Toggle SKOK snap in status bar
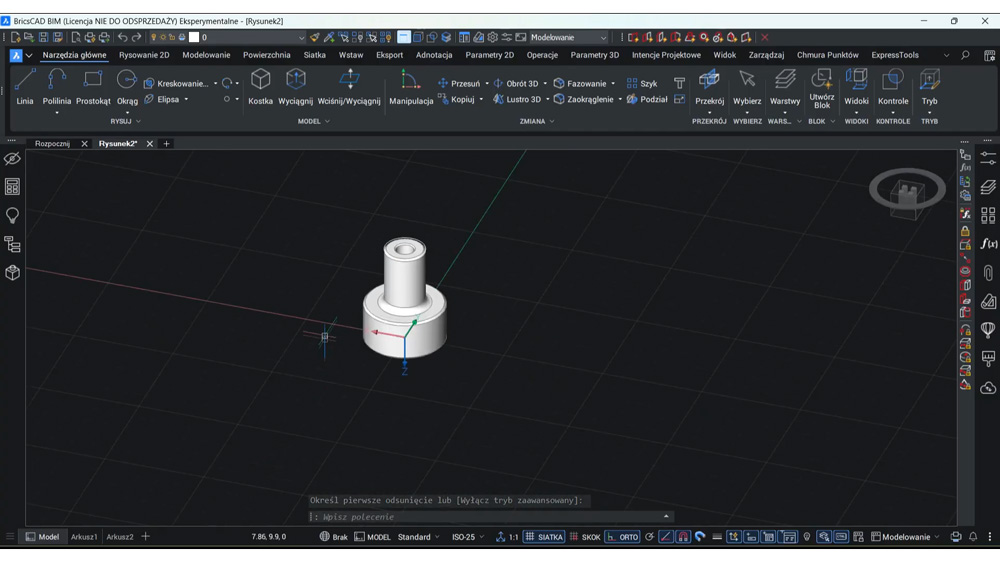Viewport: 1000px width, 562px height. coord(585,537)
